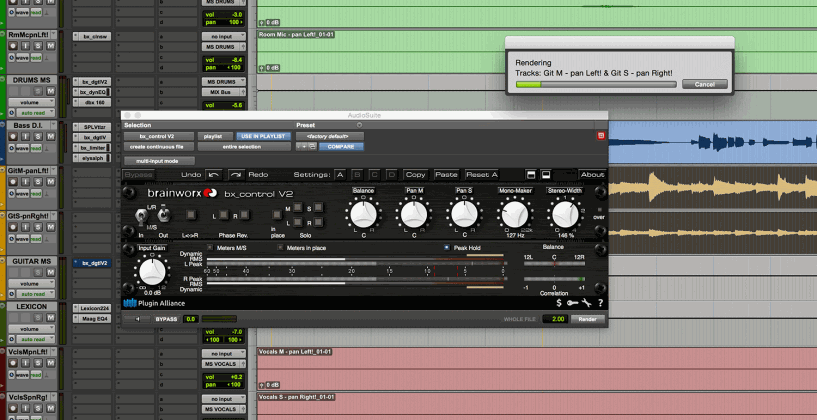The height and width of the screenshot is (420, 817).
Task: Flip the In L/R-M/S toggle switch
Action: coord(141,215)
